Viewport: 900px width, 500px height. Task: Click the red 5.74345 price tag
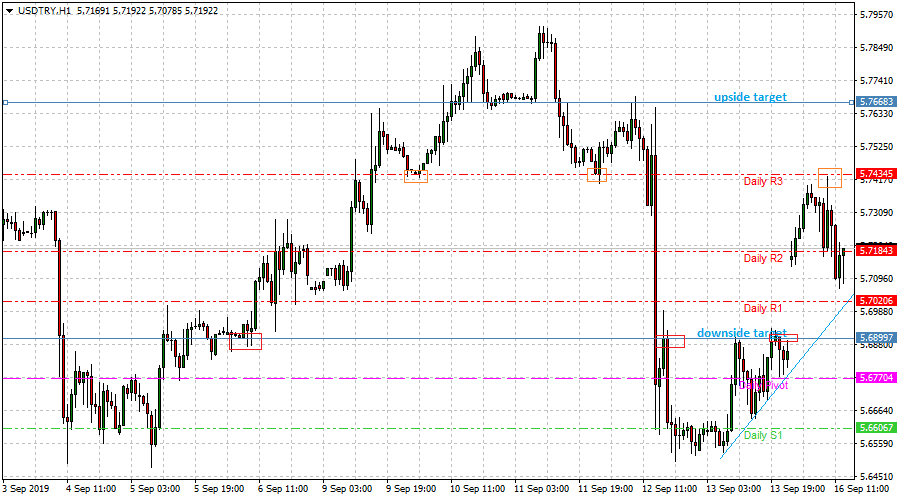tap(875, 173)
